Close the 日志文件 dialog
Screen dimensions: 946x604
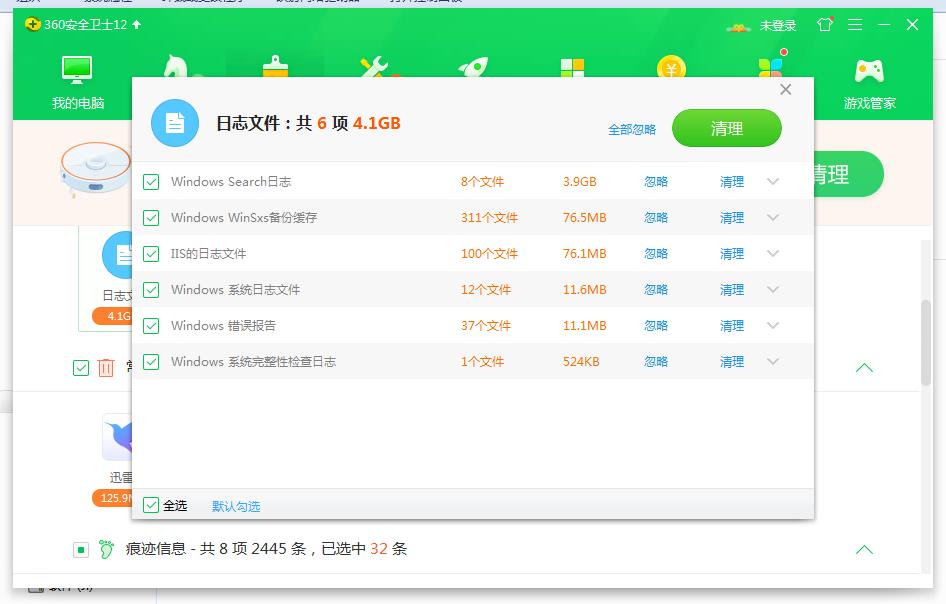786,89
